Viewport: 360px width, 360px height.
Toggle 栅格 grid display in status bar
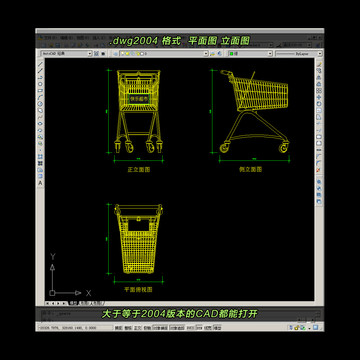128,328
